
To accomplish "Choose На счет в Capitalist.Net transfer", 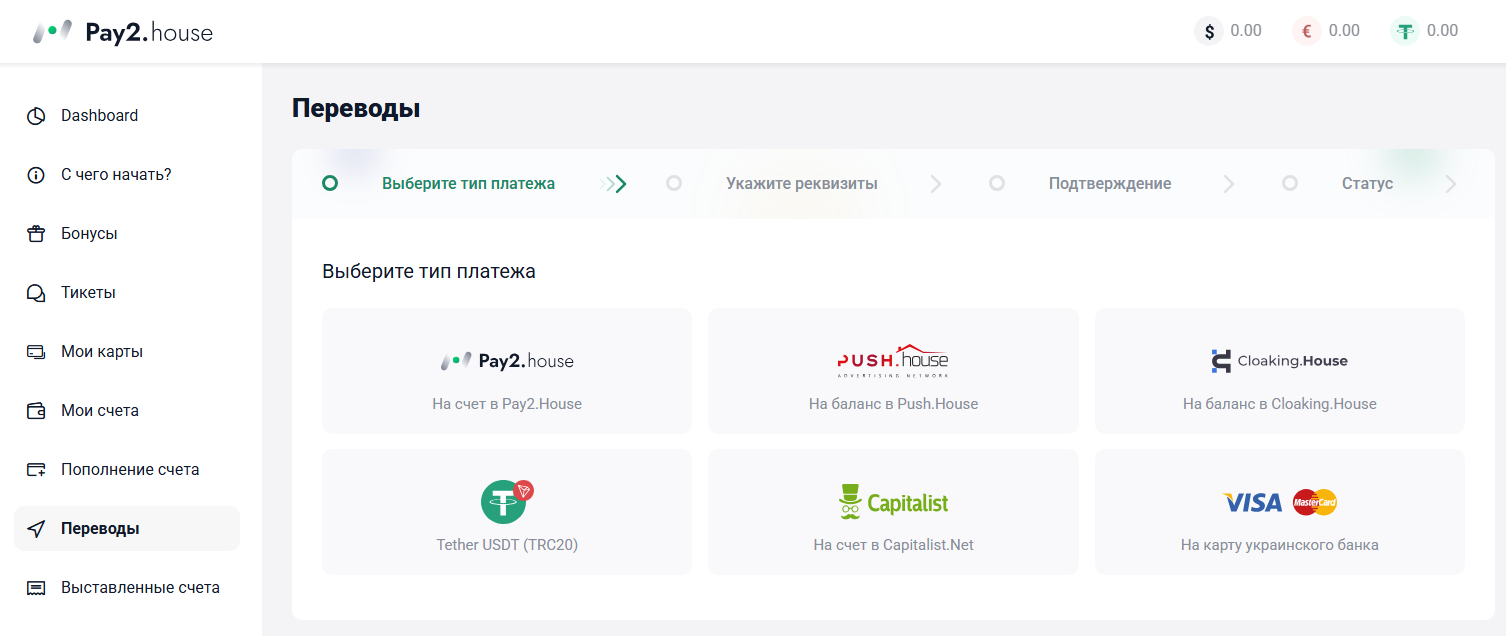I will coord(893,512).
